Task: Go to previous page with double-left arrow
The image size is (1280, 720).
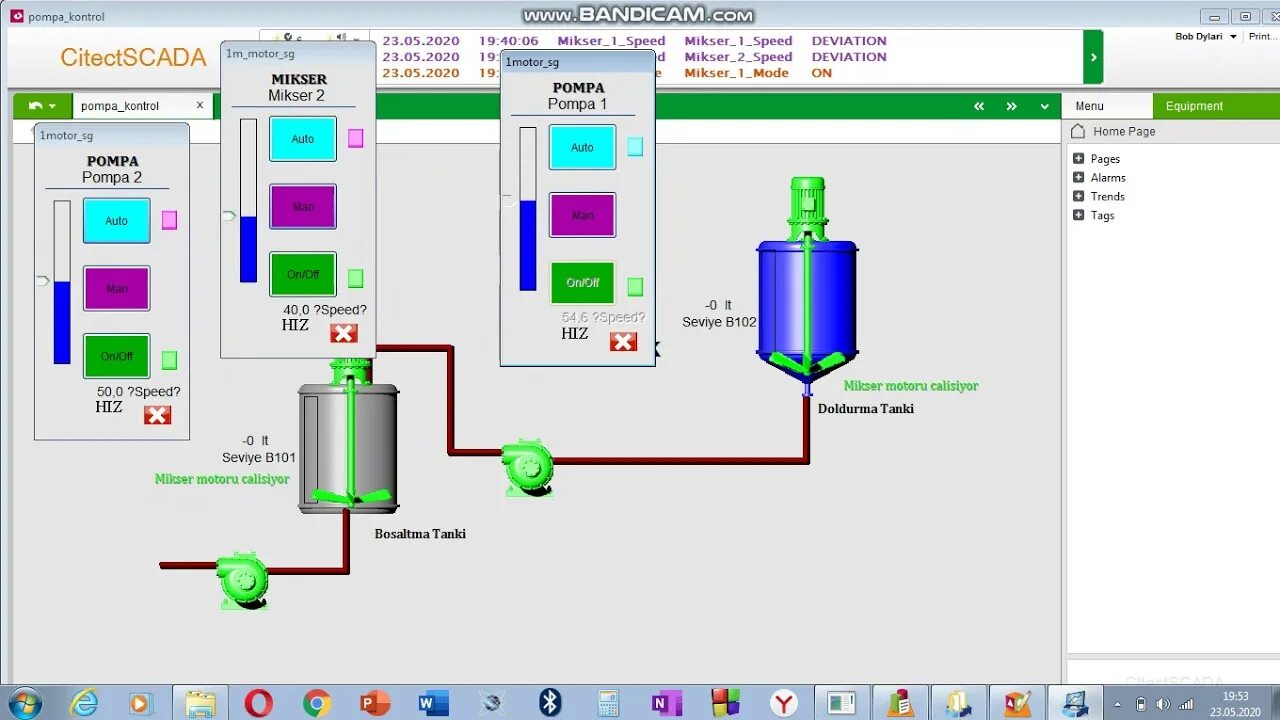Action: [x=979, y=106]
